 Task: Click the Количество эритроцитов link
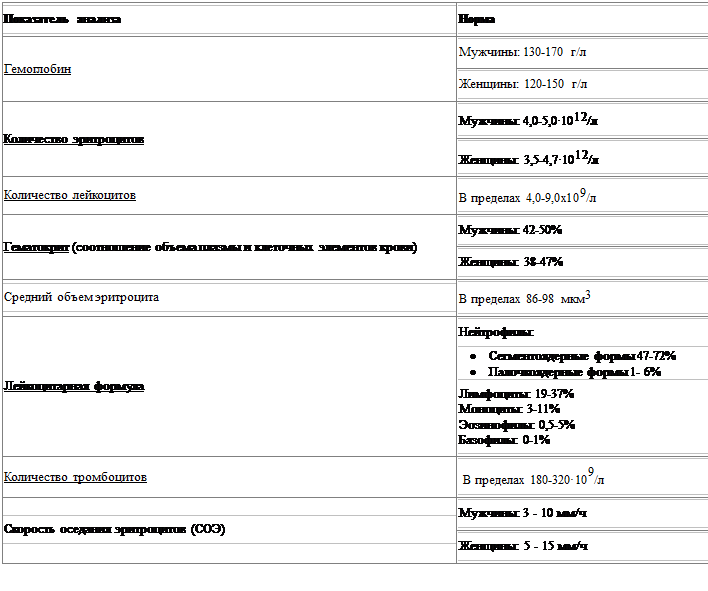pyautogui.click(x=74, y=139)
